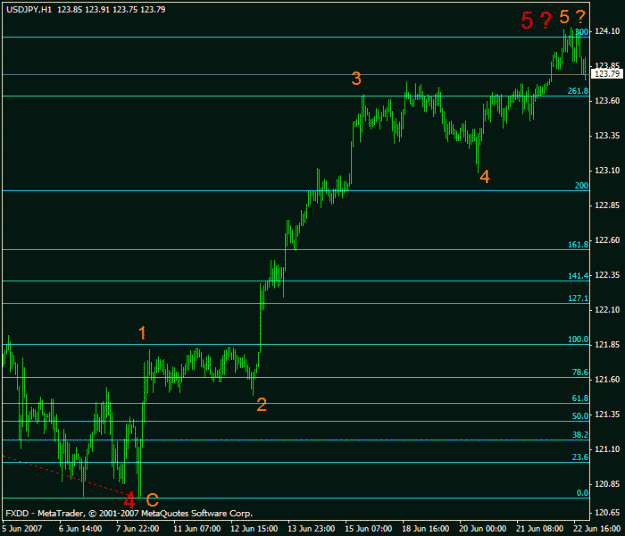Click 122.60 on the price axis

pyautogui.click(x=607, y=240)
